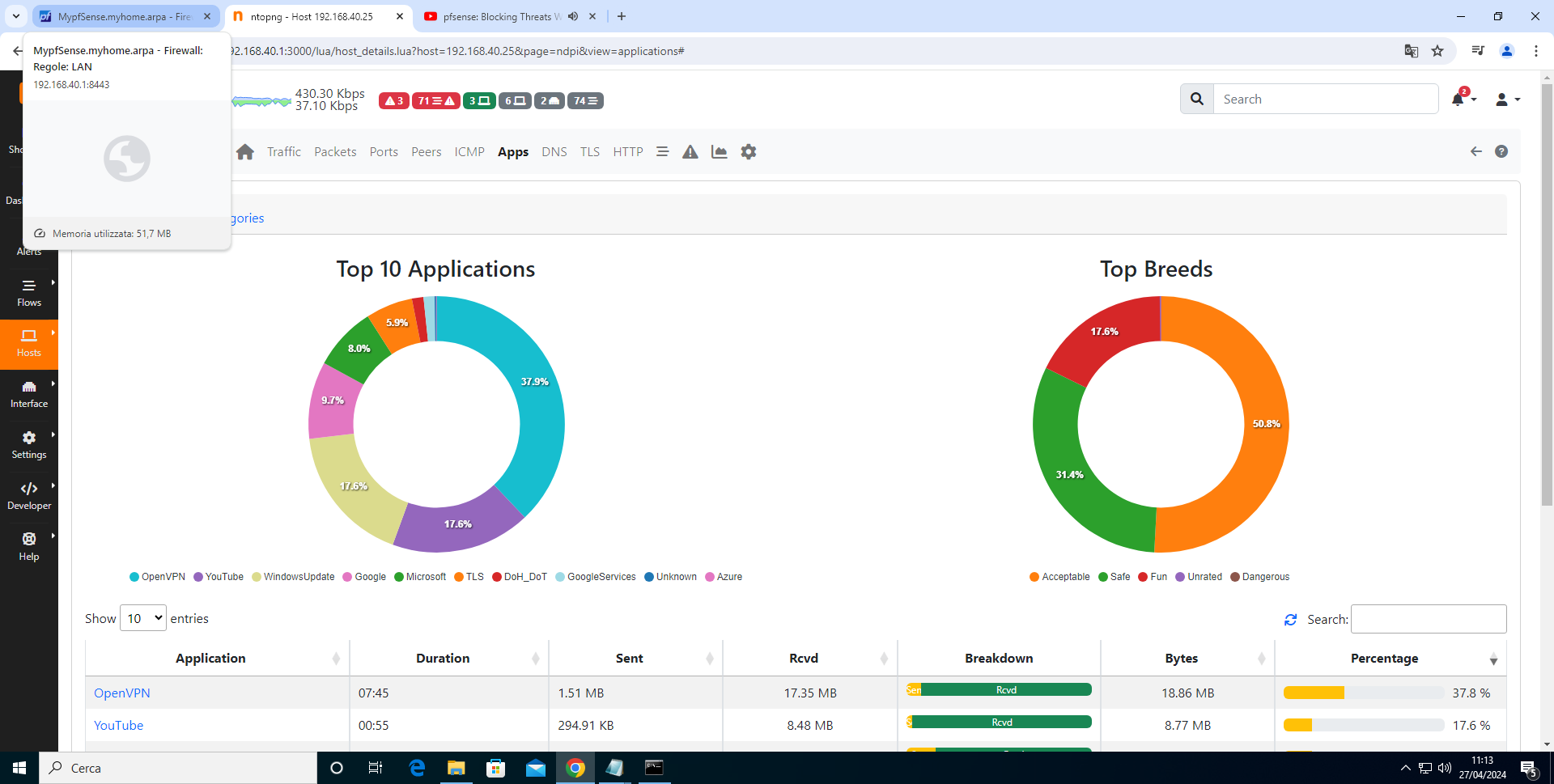Click the grey 74 flows badge
This screenshot has width=1554, height=784.
[585, 101]
